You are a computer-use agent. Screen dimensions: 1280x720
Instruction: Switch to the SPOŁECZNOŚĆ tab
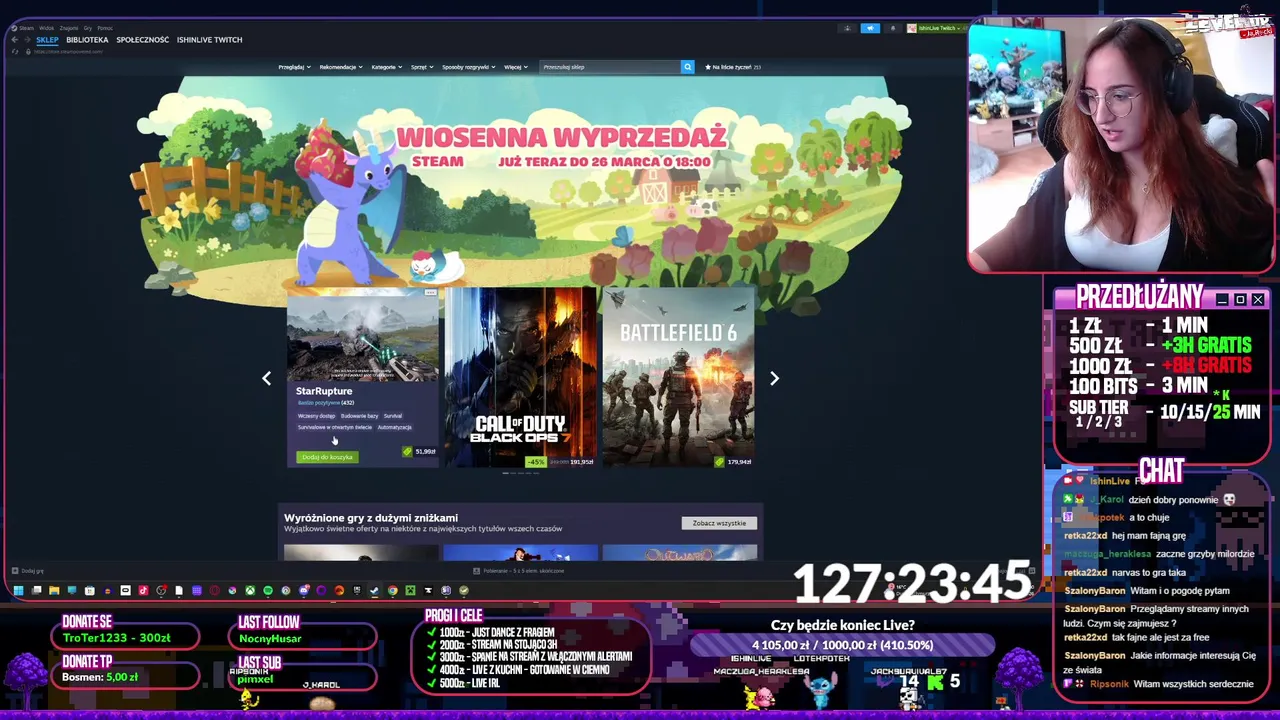143,40
